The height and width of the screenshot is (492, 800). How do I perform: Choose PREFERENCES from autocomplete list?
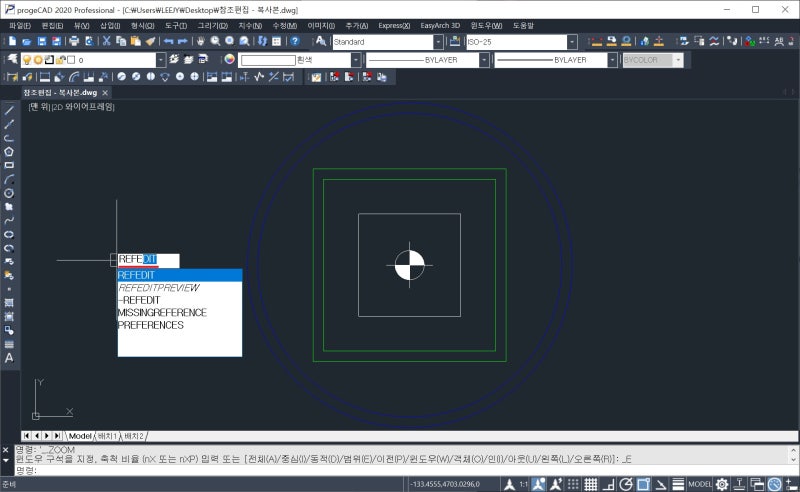pyautogui.click(x=180, y=325)
